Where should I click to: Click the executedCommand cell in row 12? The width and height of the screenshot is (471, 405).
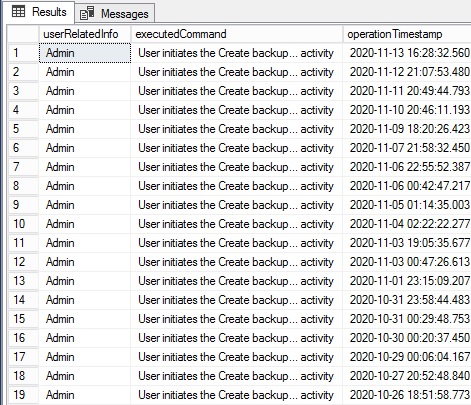pyautogui.click(x=237, y=262)
